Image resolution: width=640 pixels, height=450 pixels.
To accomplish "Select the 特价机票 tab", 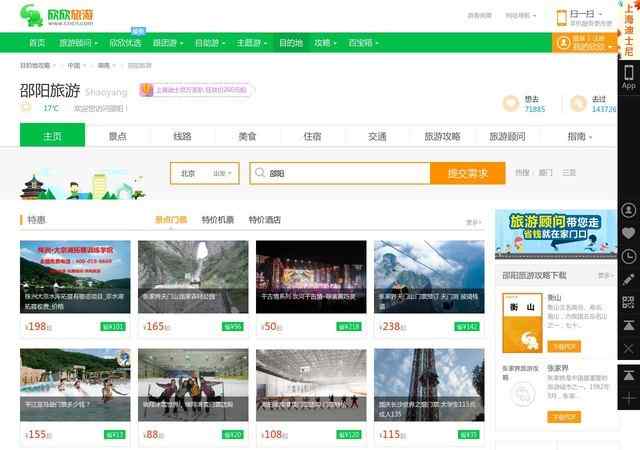I will tap(217, 219).
